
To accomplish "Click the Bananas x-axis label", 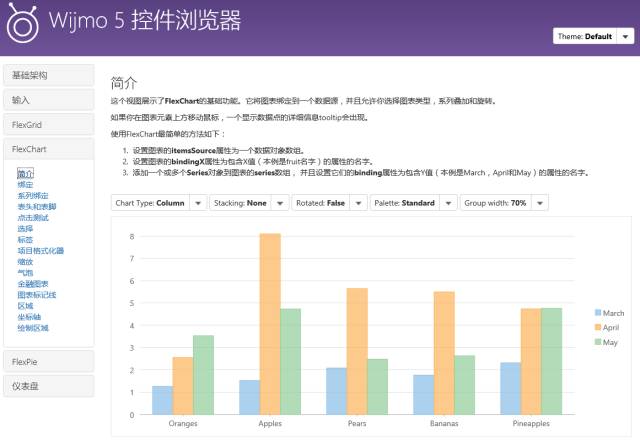I will pos(444,423).
